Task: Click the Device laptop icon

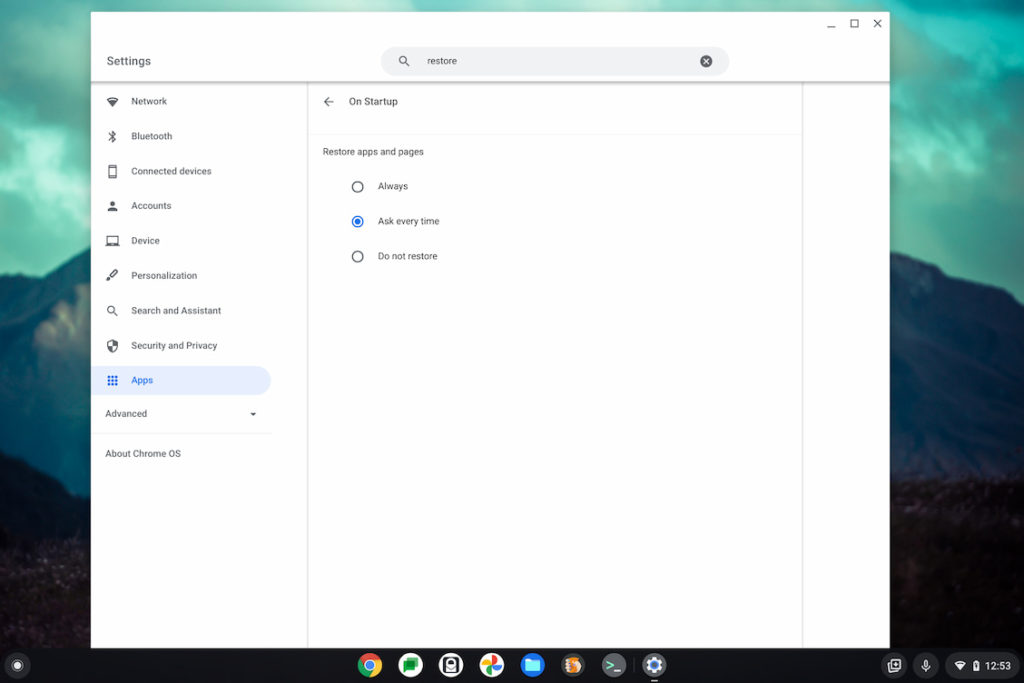Action: click(112, 241)
